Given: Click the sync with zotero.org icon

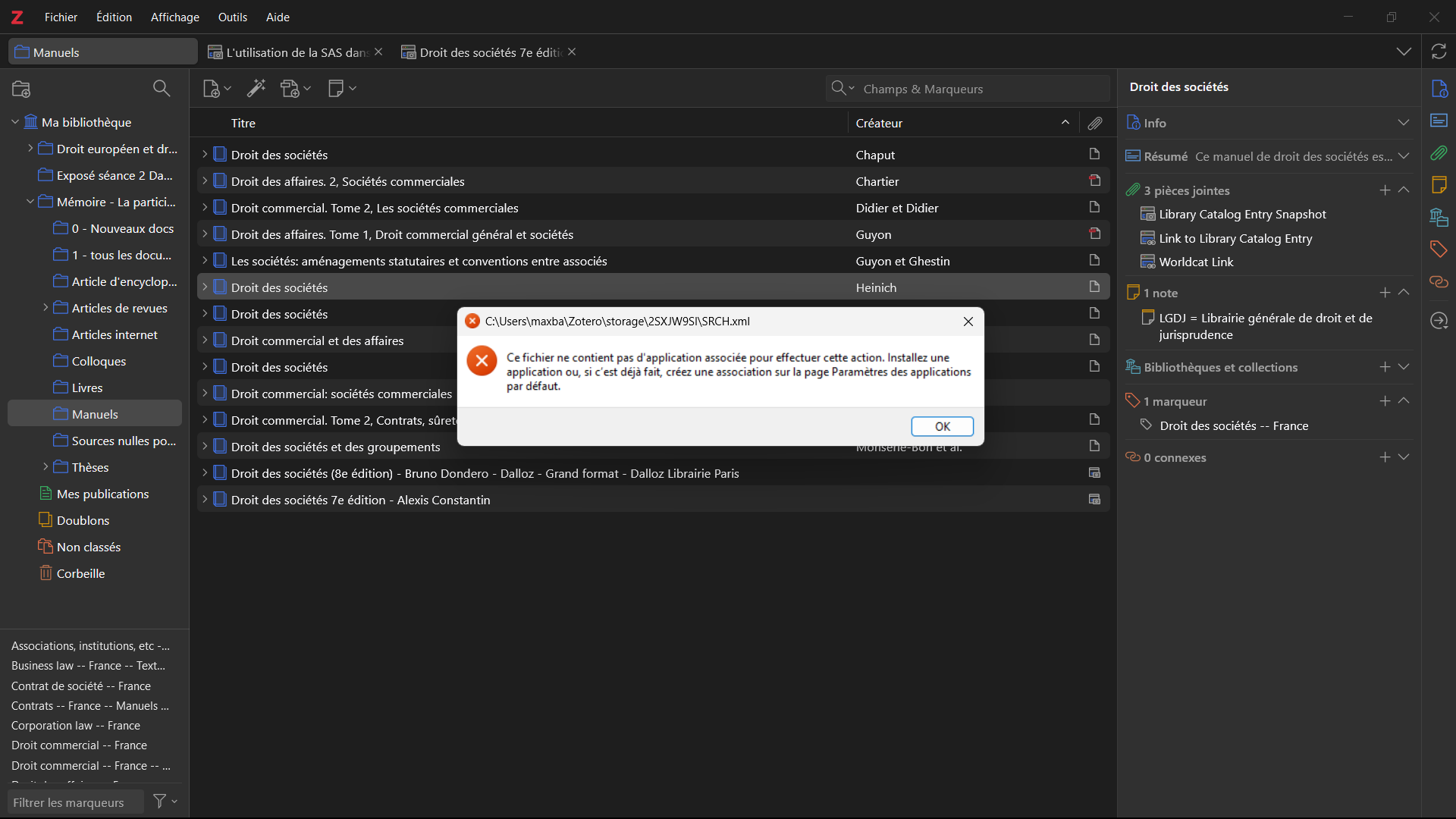Looking at the screenshot, I should pyautogui.click(x=1439, y=52).
